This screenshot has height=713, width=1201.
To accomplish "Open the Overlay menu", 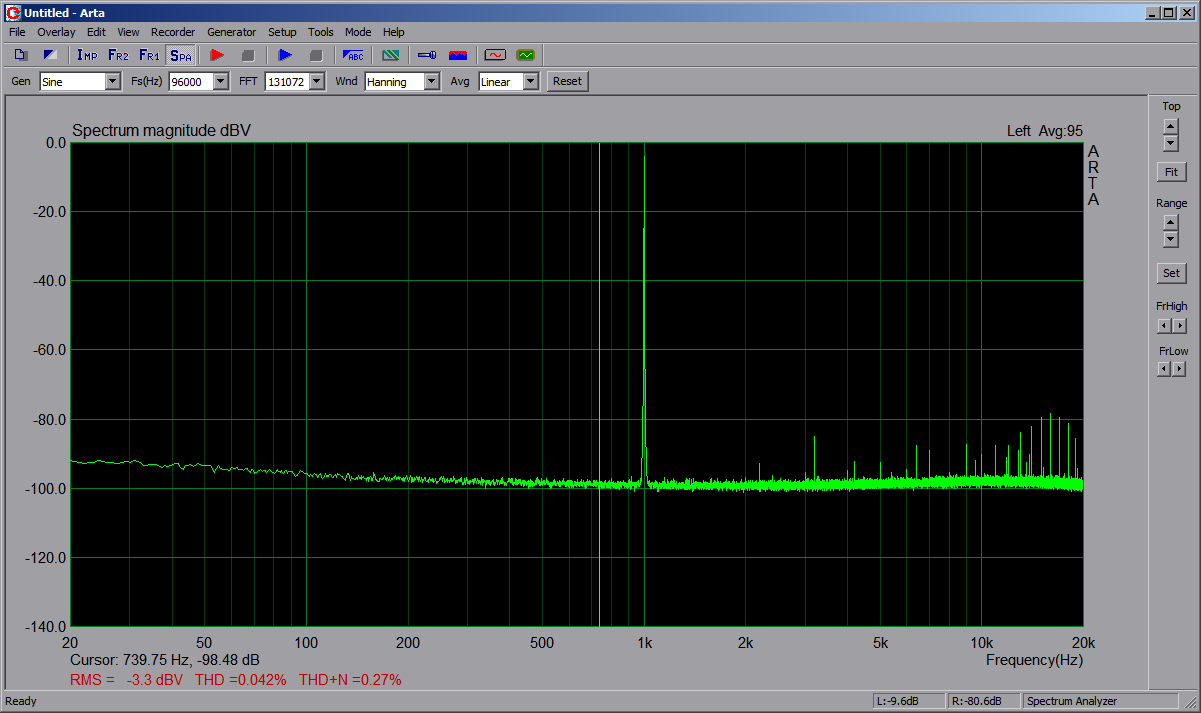I will pos(56,32).
